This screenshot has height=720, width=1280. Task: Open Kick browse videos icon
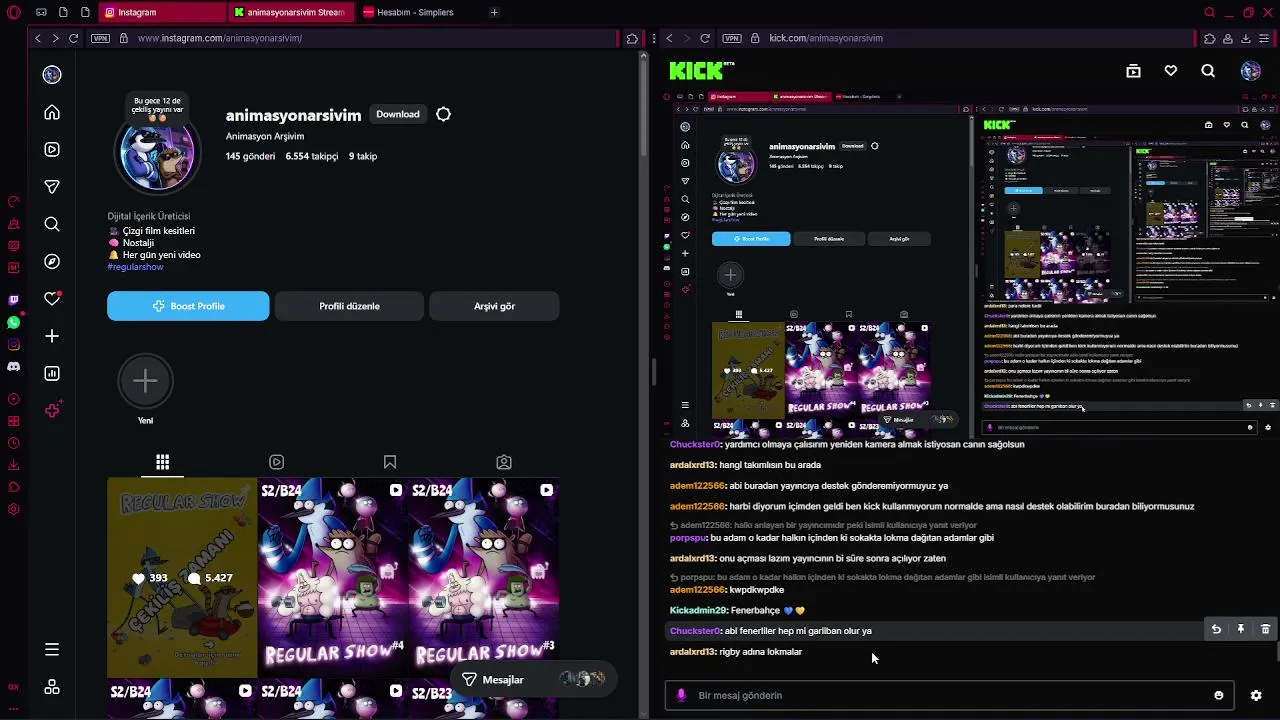[x=1133, y=71]
